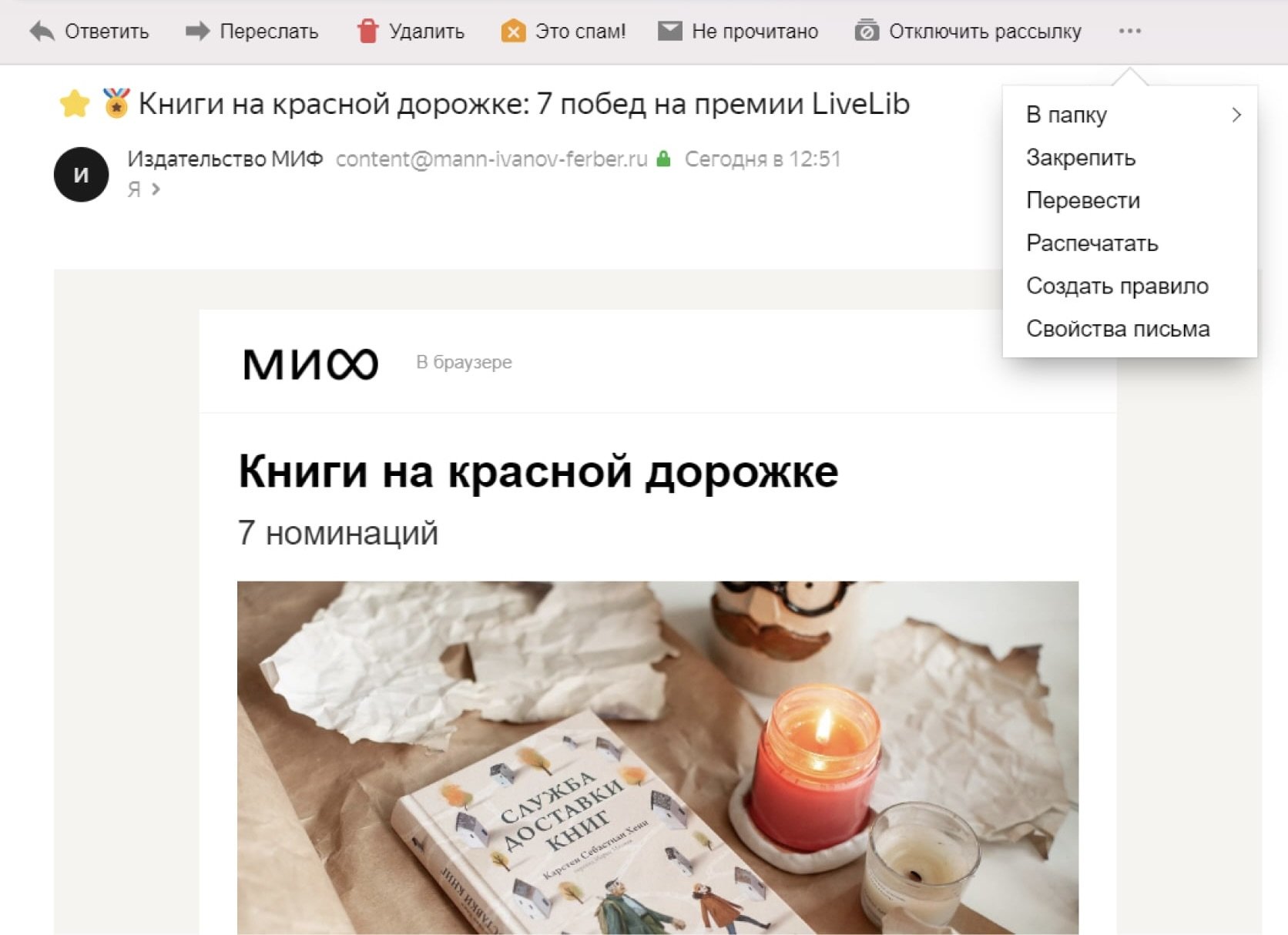Click the sender avatar circle
The image size is (1288, 935).
coord(81,175)
